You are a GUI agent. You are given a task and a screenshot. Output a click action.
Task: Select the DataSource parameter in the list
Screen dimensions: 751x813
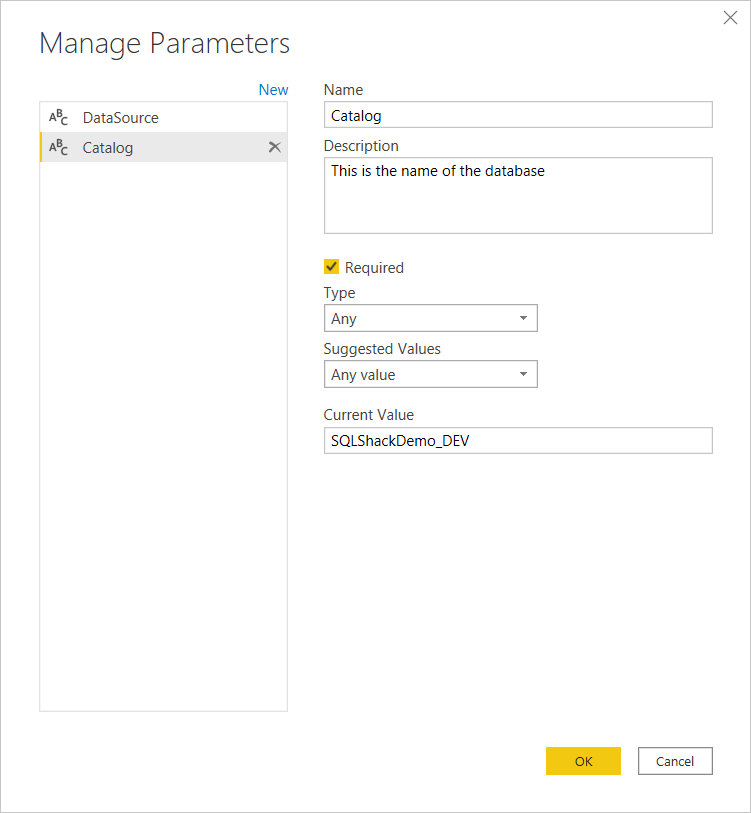121,118
